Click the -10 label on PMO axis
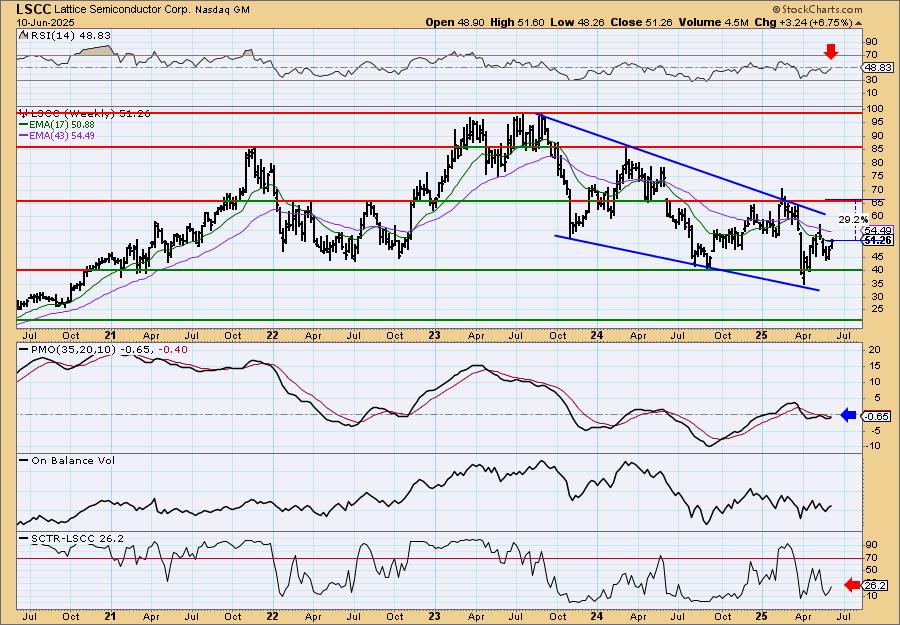The height and width of the screenshot is (625, 900). (x=872, y=446)
